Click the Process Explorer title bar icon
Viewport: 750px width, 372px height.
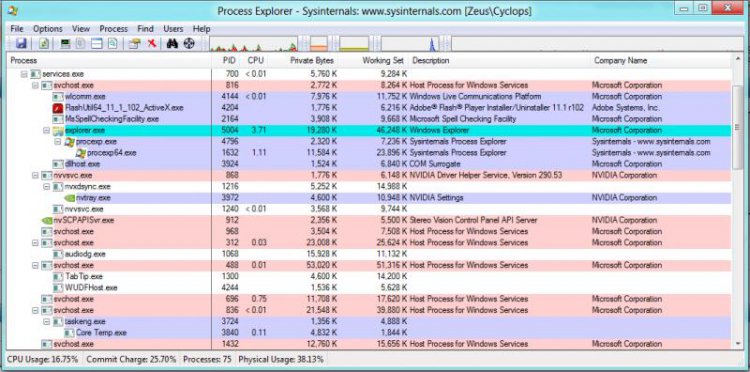tap(13, 10)
